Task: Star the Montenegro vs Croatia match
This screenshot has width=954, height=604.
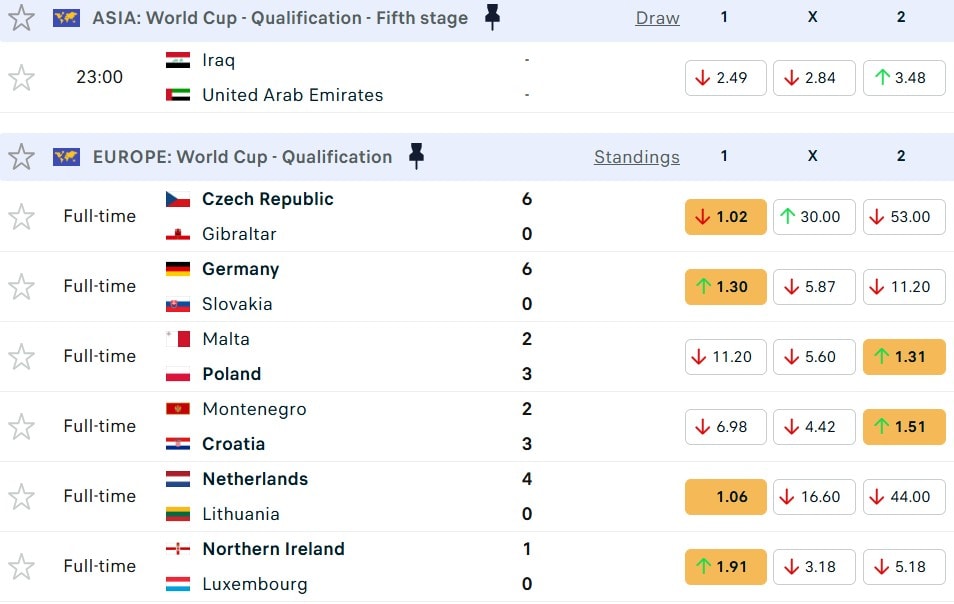Action: coord(21,426)
